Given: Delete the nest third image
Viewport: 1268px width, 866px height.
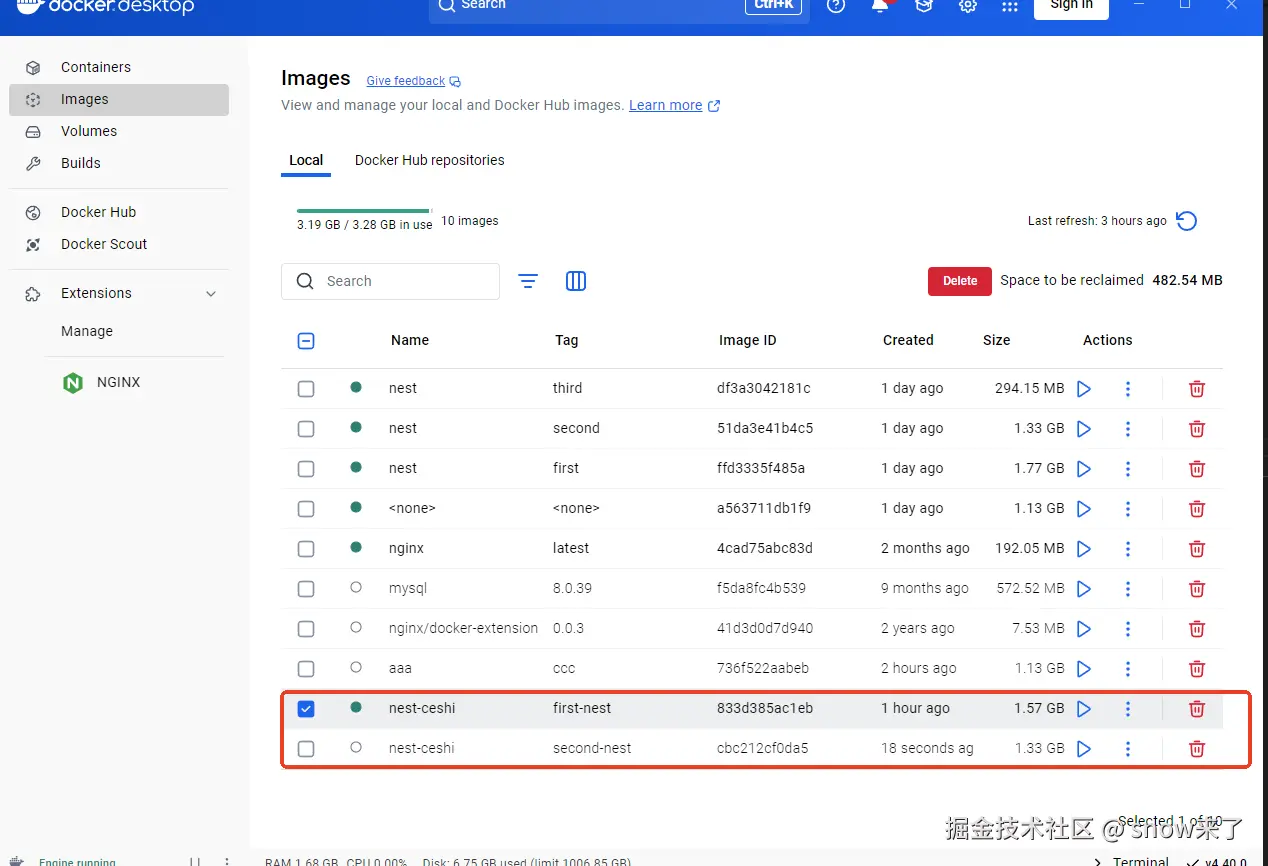Looking at the screenshot, I should point(1196,389).
